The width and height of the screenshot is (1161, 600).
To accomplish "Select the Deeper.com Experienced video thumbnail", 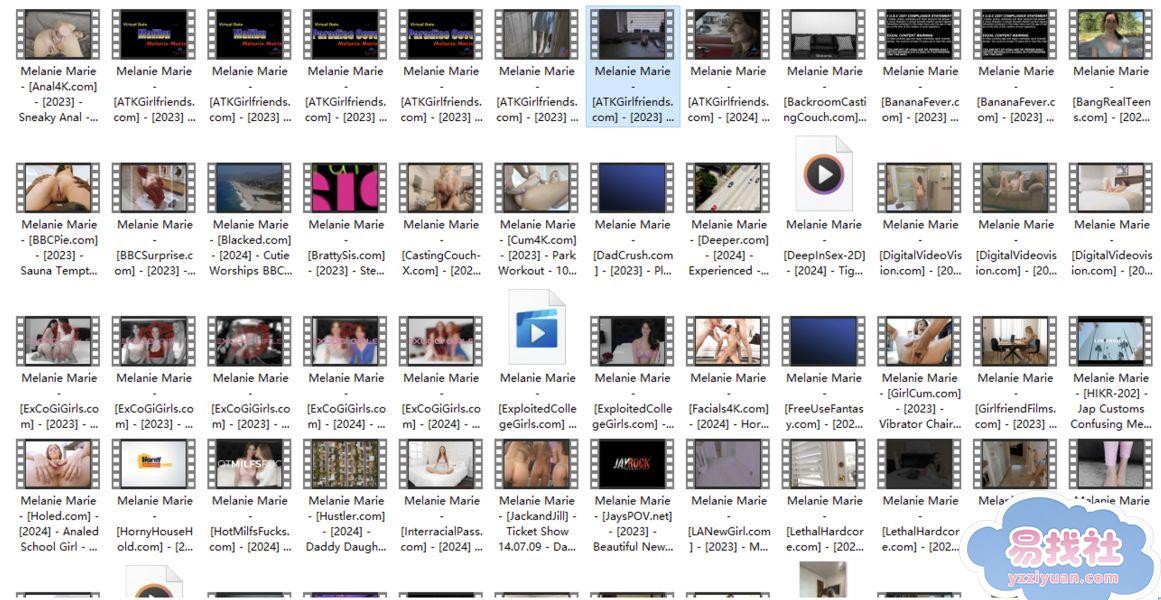I will [x=728, y=188].
